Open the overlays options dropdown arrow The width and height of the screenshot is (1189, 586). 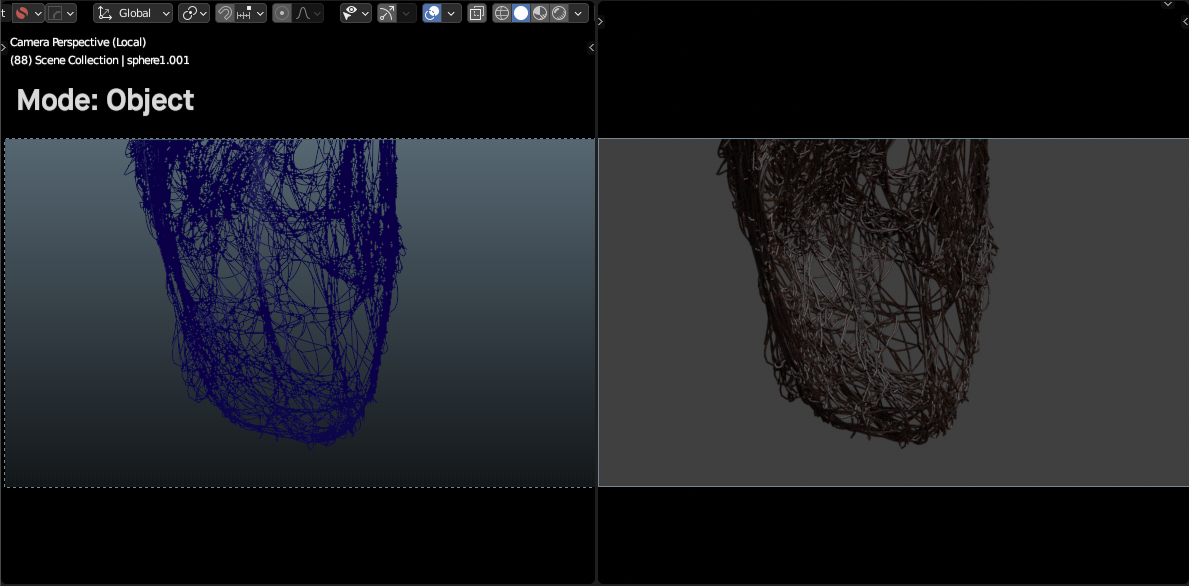point(452,13)
